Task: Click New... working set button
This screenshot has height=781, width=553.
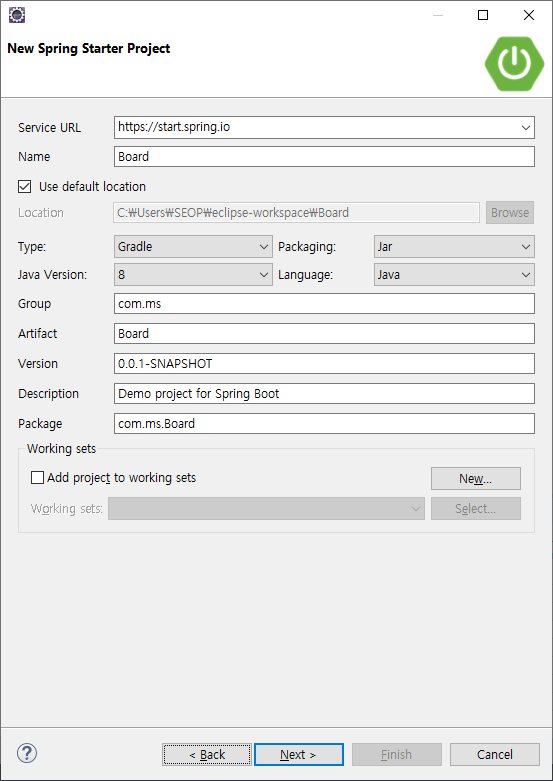Action: (476, 479)
